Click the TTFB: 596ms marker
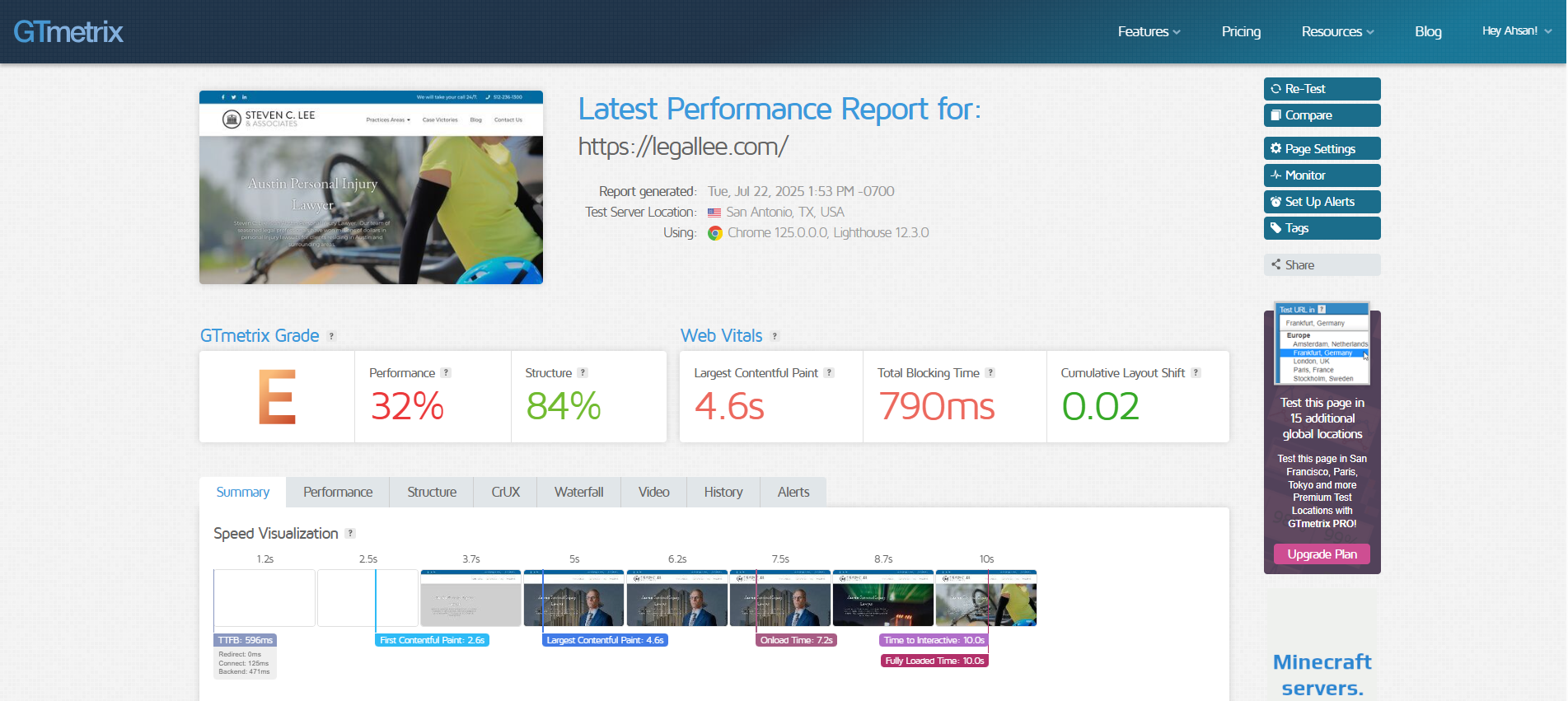 pos(245,640)
